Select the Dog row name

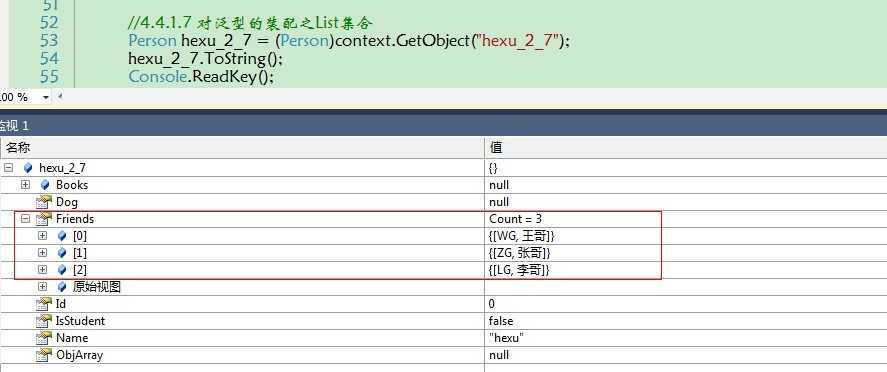(x=67, y=202)
